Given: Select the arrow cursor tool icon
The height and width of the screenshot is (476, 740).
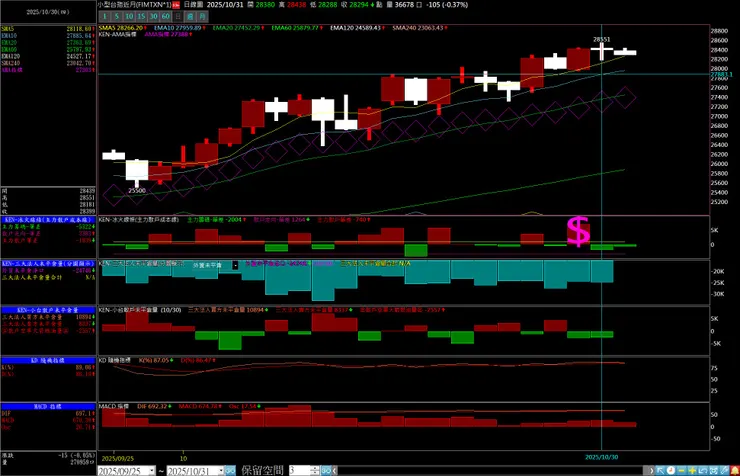Looking at the screenshot, I should [660, 470].
